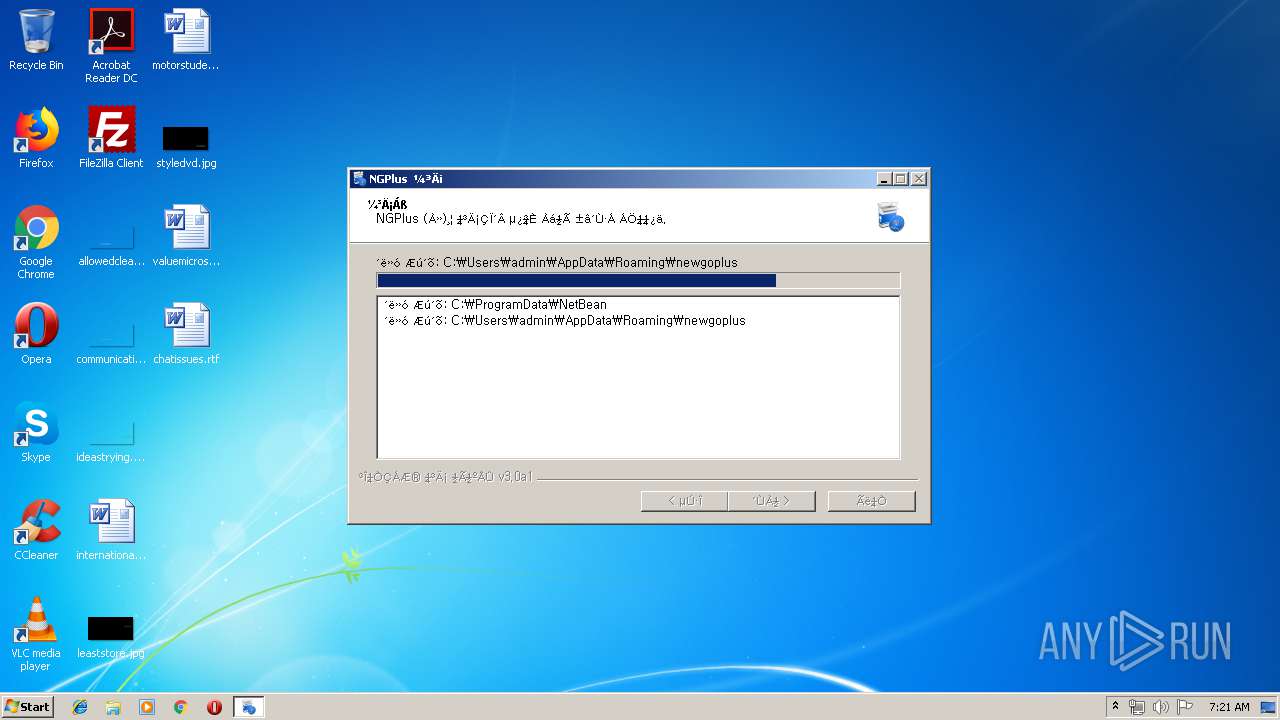Select the chatissues.rtf document icon

point(186,334)
